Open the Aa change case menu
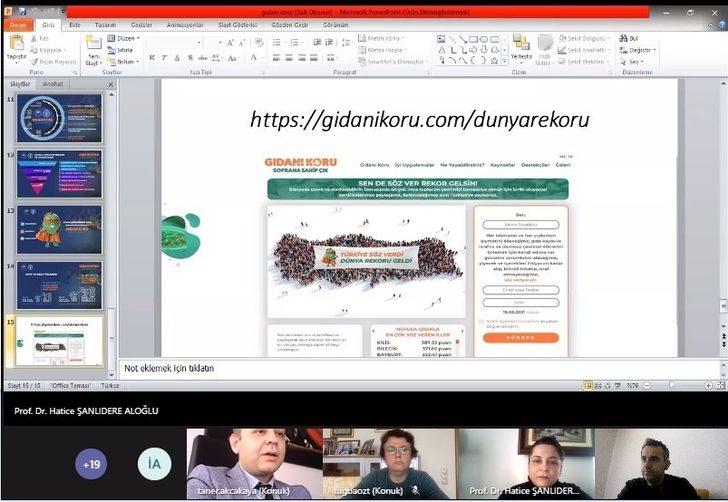Viewport: 728px width, 502px height. click(x=233, y=58)
